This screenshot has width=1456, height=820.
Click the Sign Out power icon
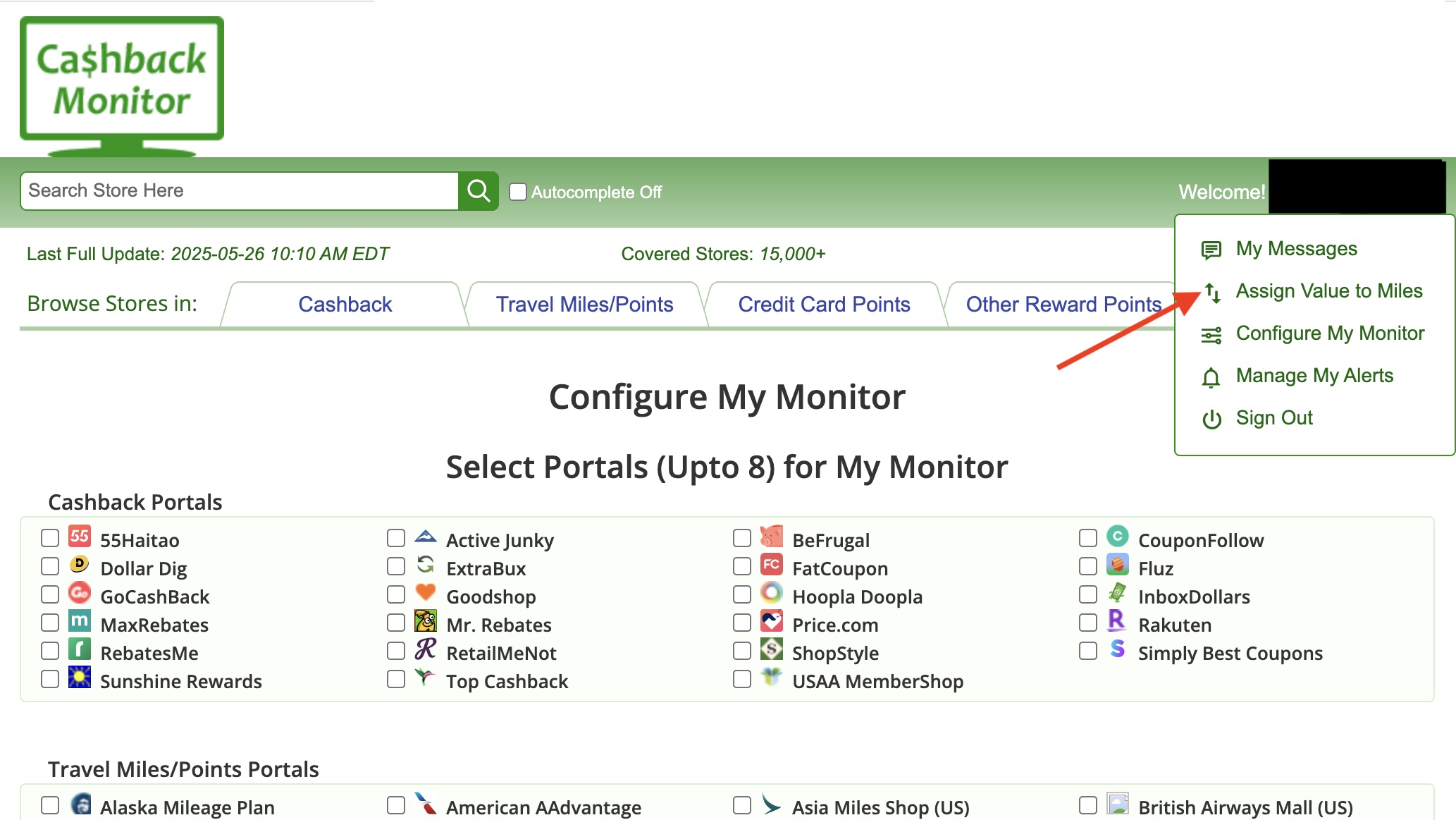[x=1211, y=420]
